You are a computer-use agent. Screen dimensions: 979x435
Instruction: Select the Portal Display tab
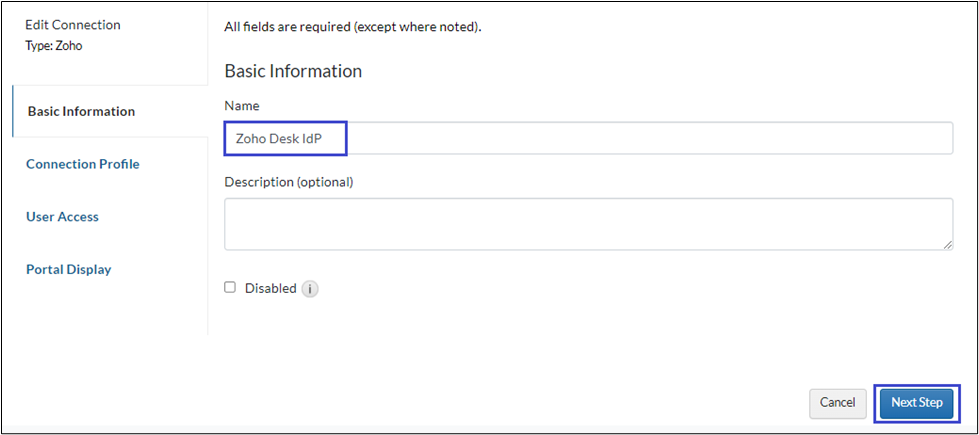point(68,269)
